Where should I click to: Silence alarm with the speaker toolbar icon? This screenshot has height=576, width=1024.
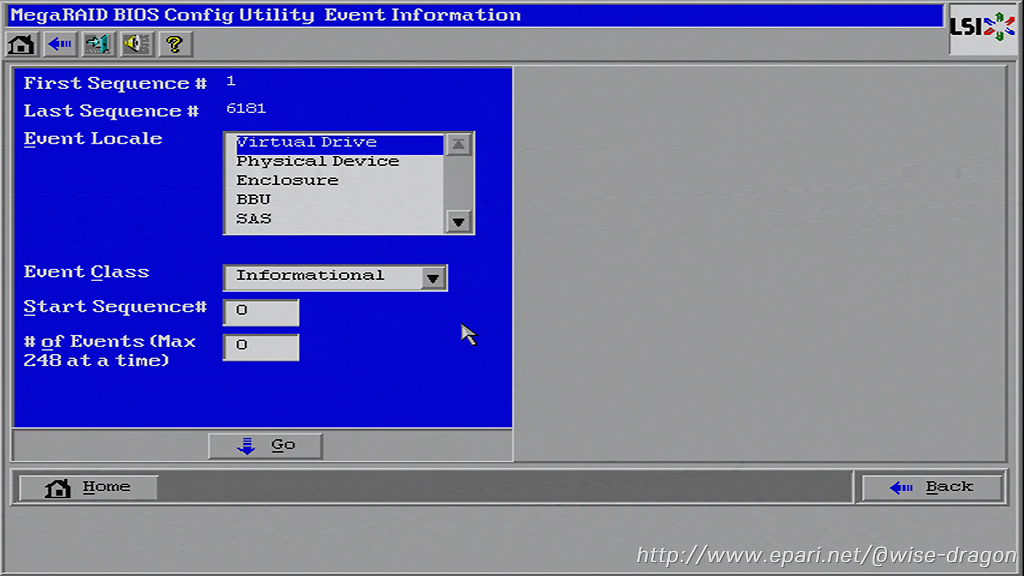click(x=136, y=44)
